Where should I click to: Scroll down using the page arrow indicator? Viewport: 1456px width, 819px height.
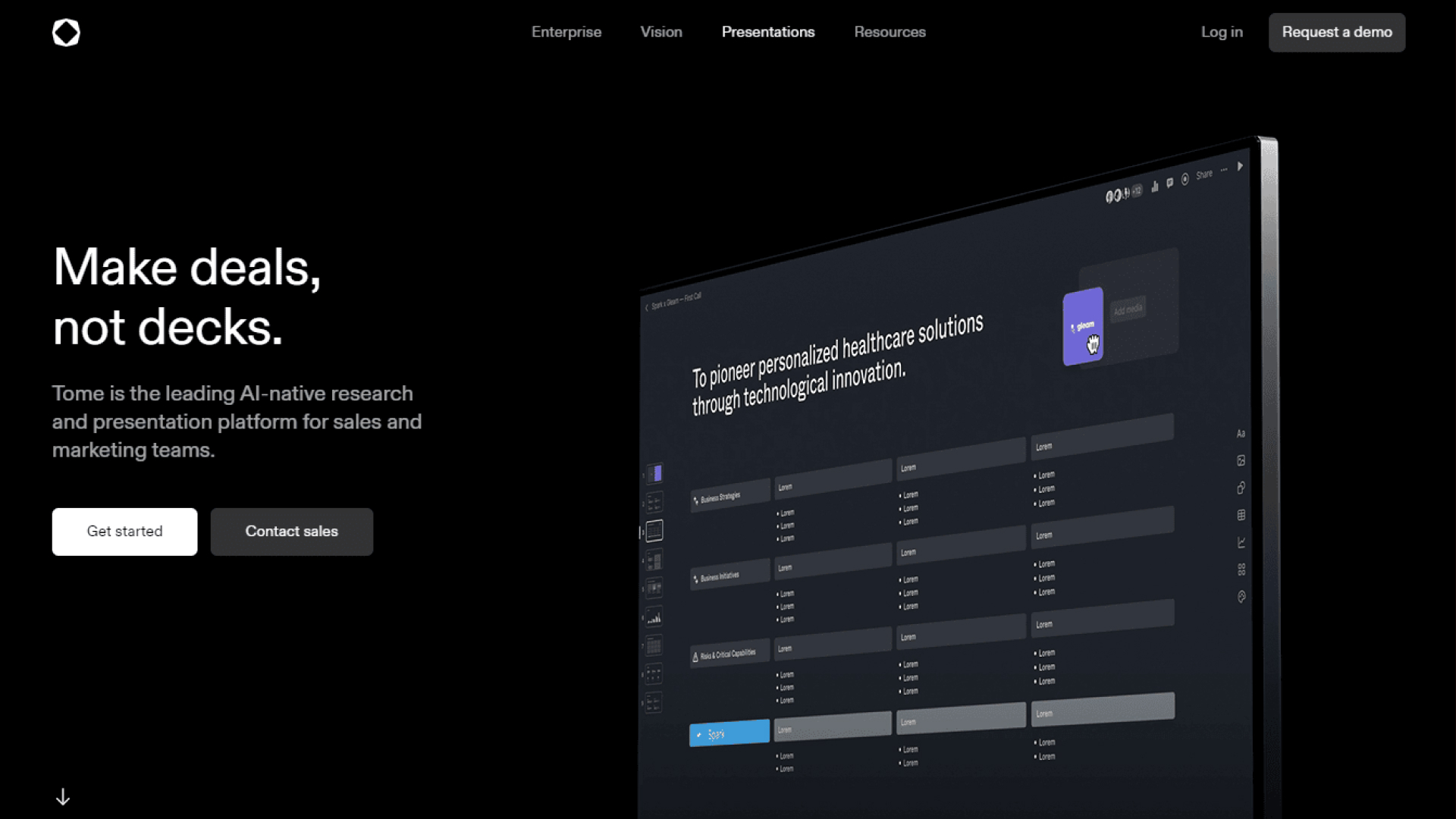coord(62,796)
